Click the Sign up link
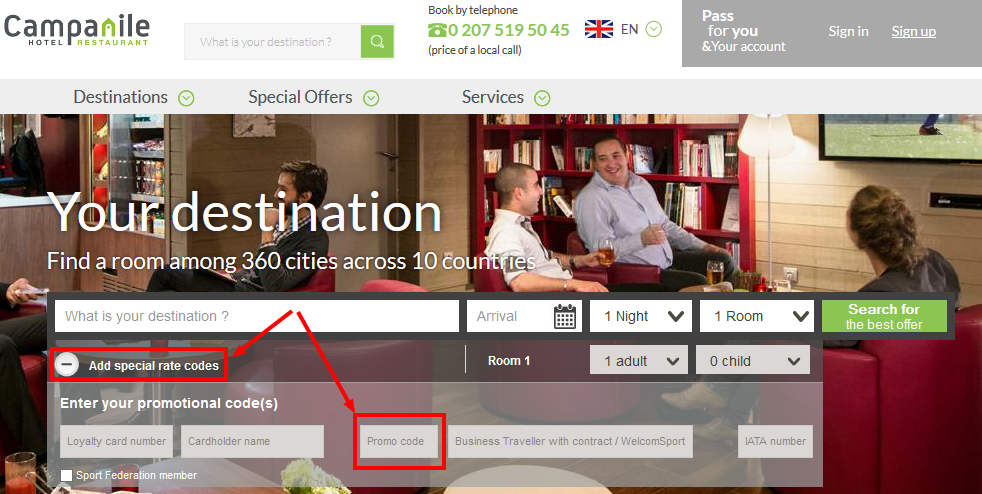Viewport: 982px width, 494px height. 914,31
